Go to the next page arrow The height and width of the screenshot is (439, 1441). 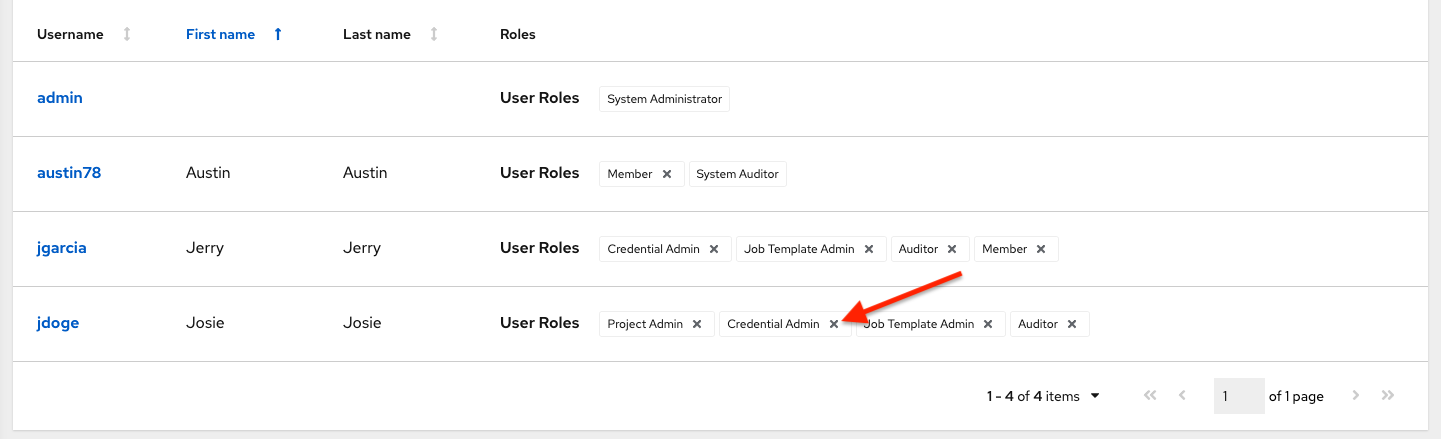[x=1356, y=396]
